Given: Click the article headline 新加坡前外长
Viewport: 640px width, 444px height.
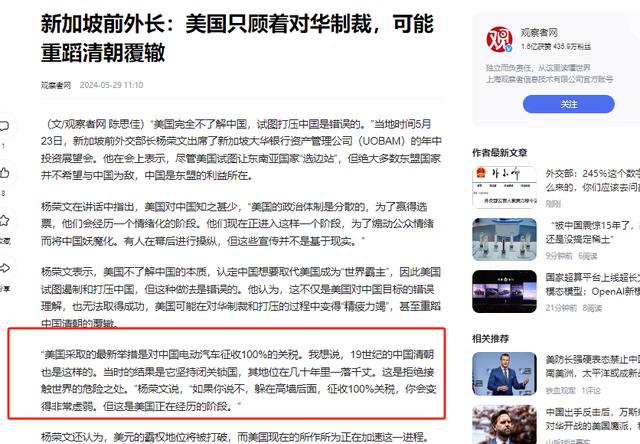Looking at the screenshot, I should [237, 38].
